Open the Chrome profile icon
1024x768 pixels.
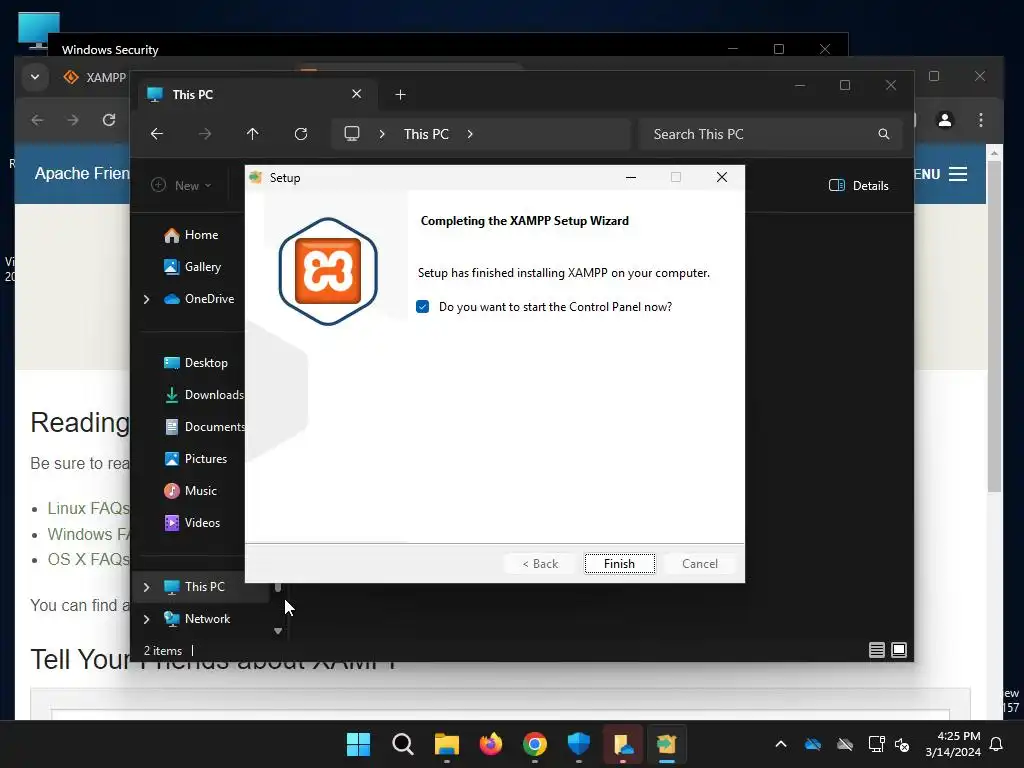pos(944,120)
